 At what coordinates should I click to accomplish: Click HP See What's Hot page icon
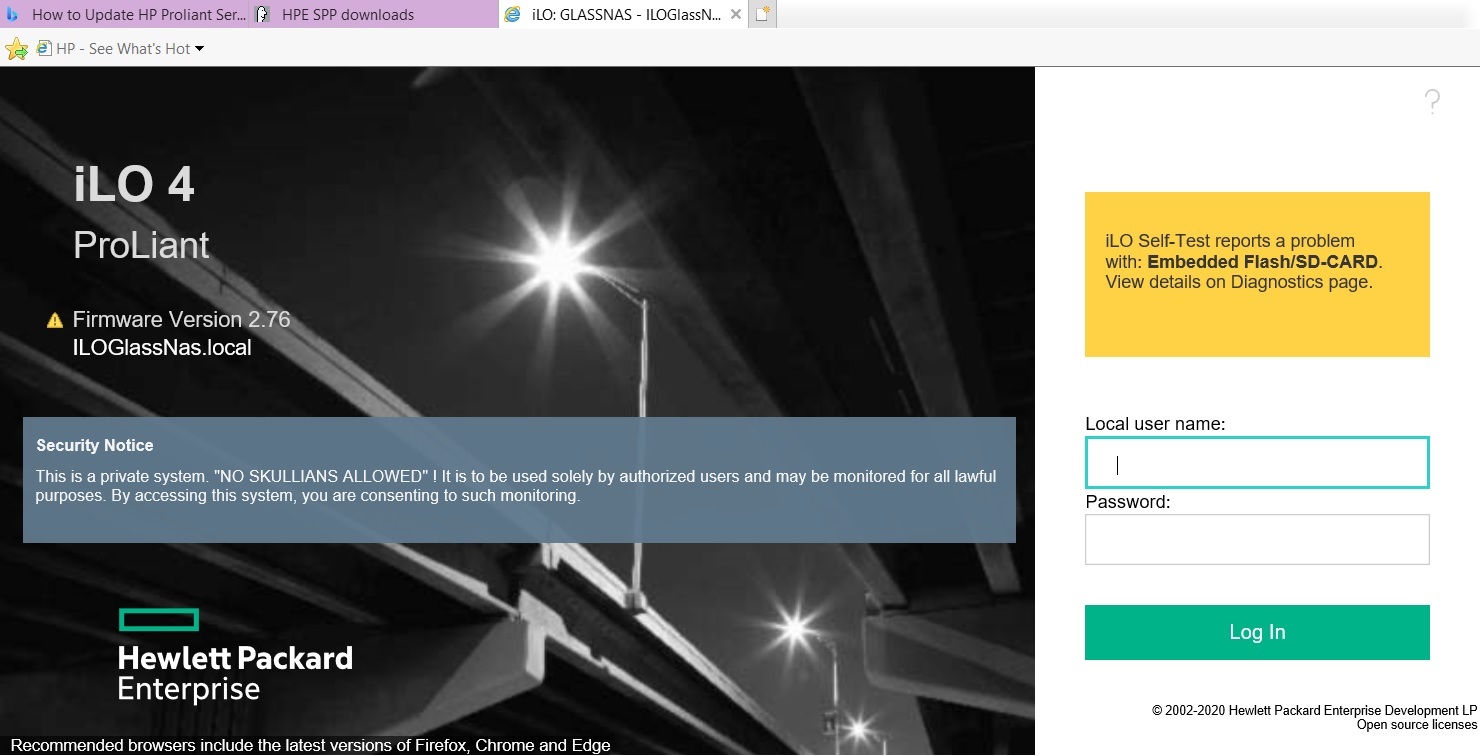point(44,48)
